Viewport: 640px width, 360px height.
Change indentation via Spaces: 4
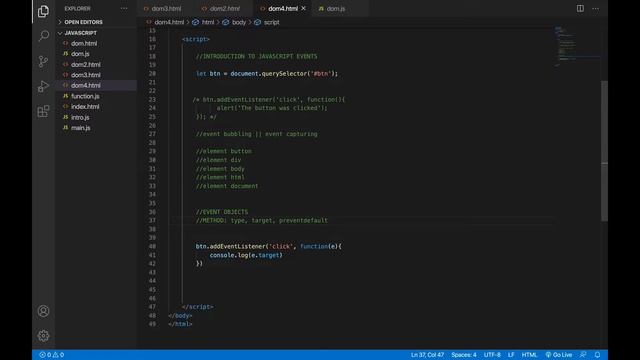(x=464, y=355)
